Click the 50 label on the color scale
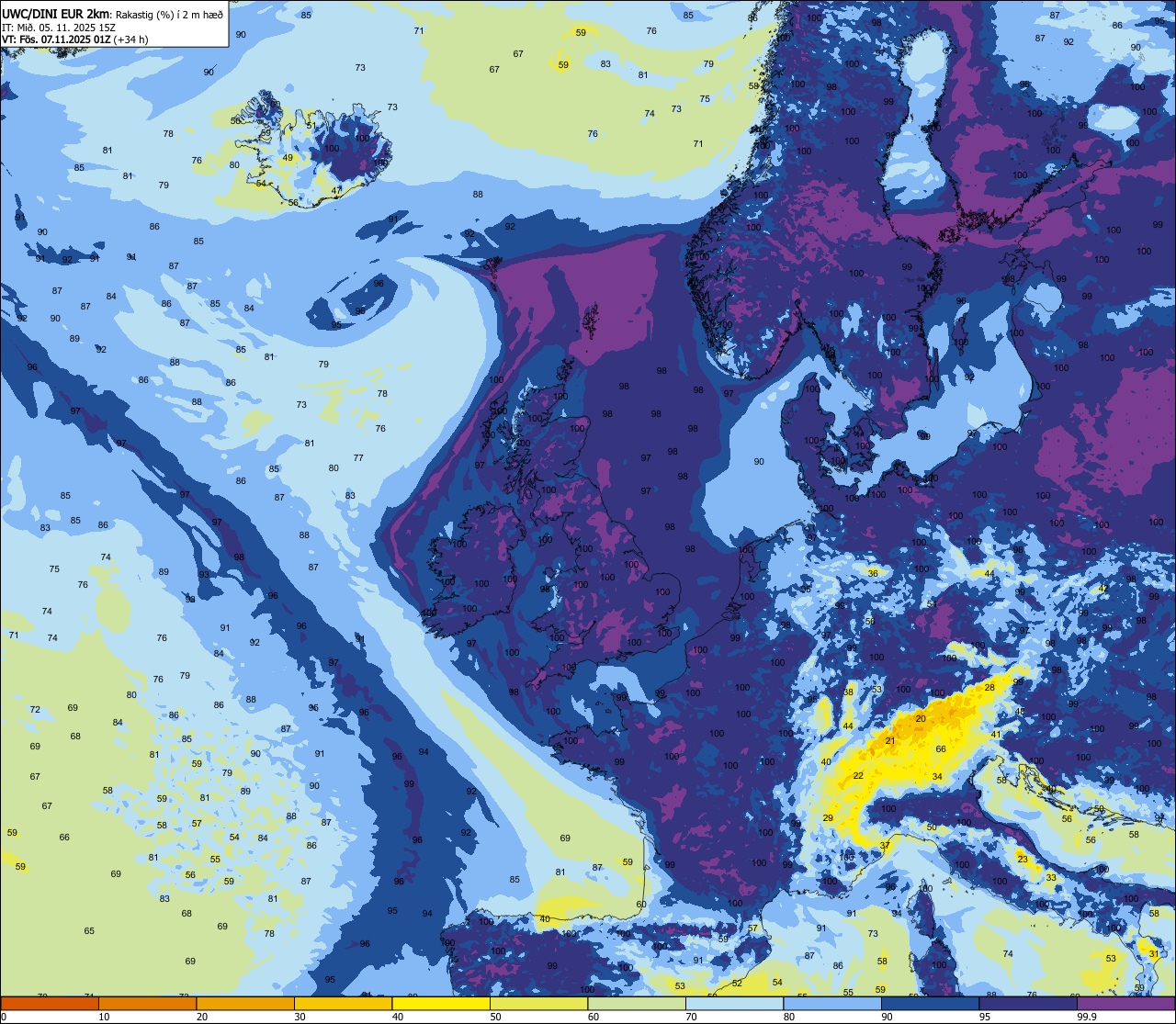Viewport: 1176px width, 1024px height. (x=496, y=1017)
